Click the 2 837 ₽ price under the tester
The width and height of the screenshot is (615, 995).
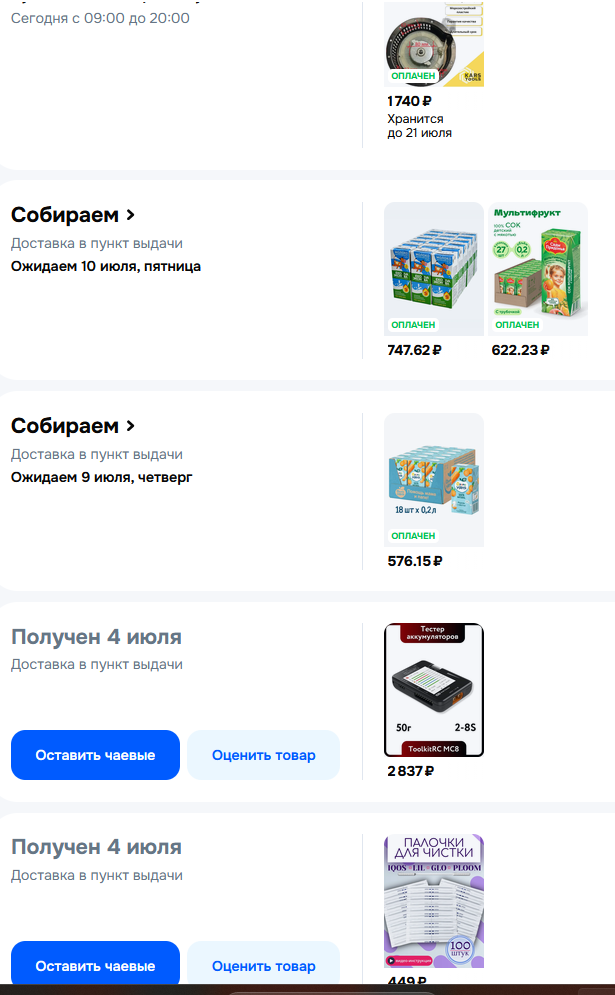point(411,772)
